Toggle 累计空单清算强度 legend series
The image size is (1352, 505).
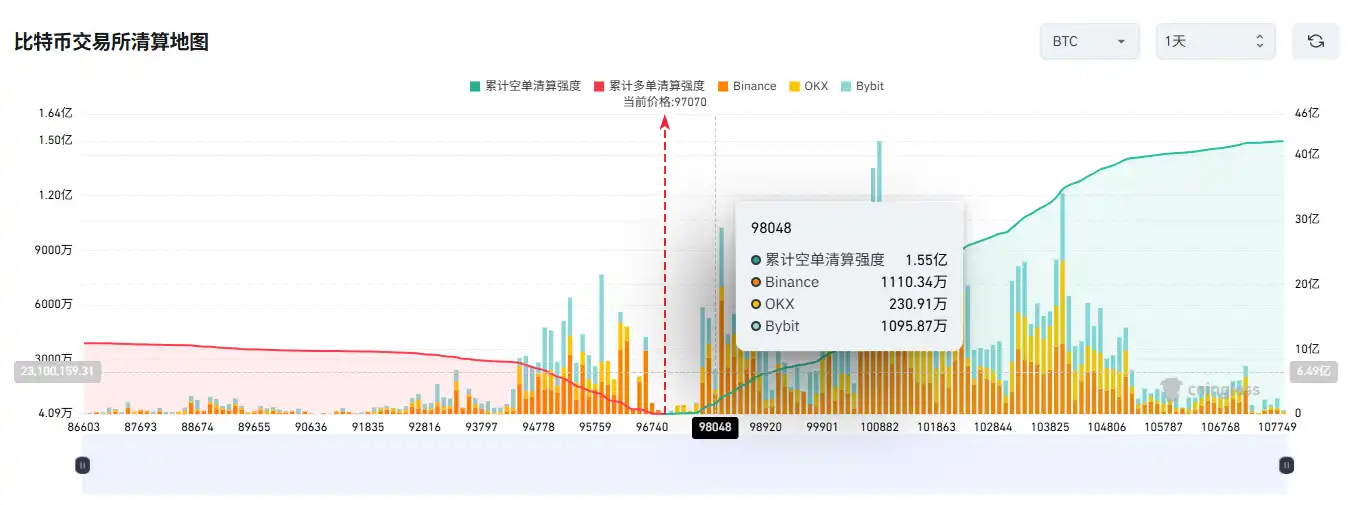525,86
